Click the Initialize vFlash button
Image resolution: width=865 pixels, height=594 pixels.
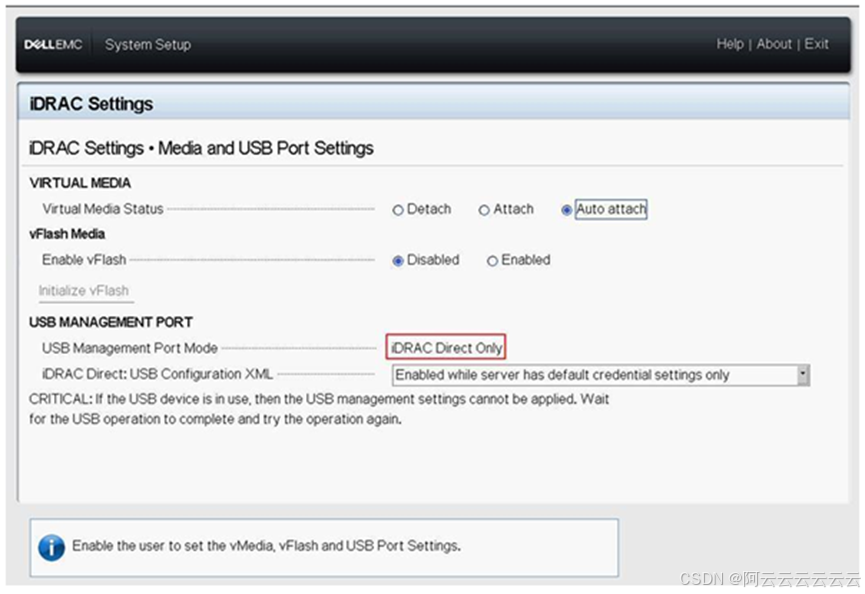84,291
